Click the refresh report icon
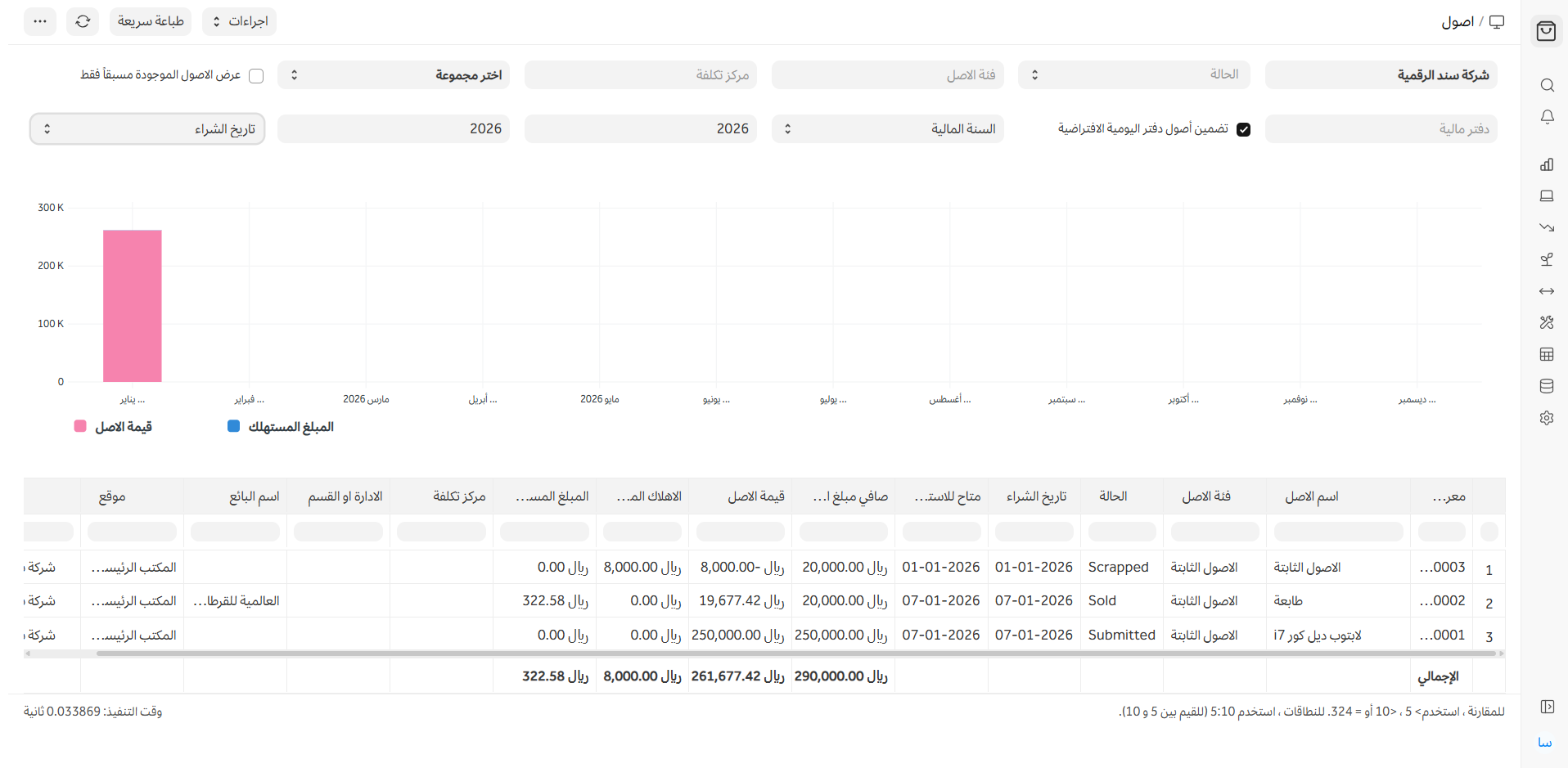The image size is (1568, 768). coord(83,21)
